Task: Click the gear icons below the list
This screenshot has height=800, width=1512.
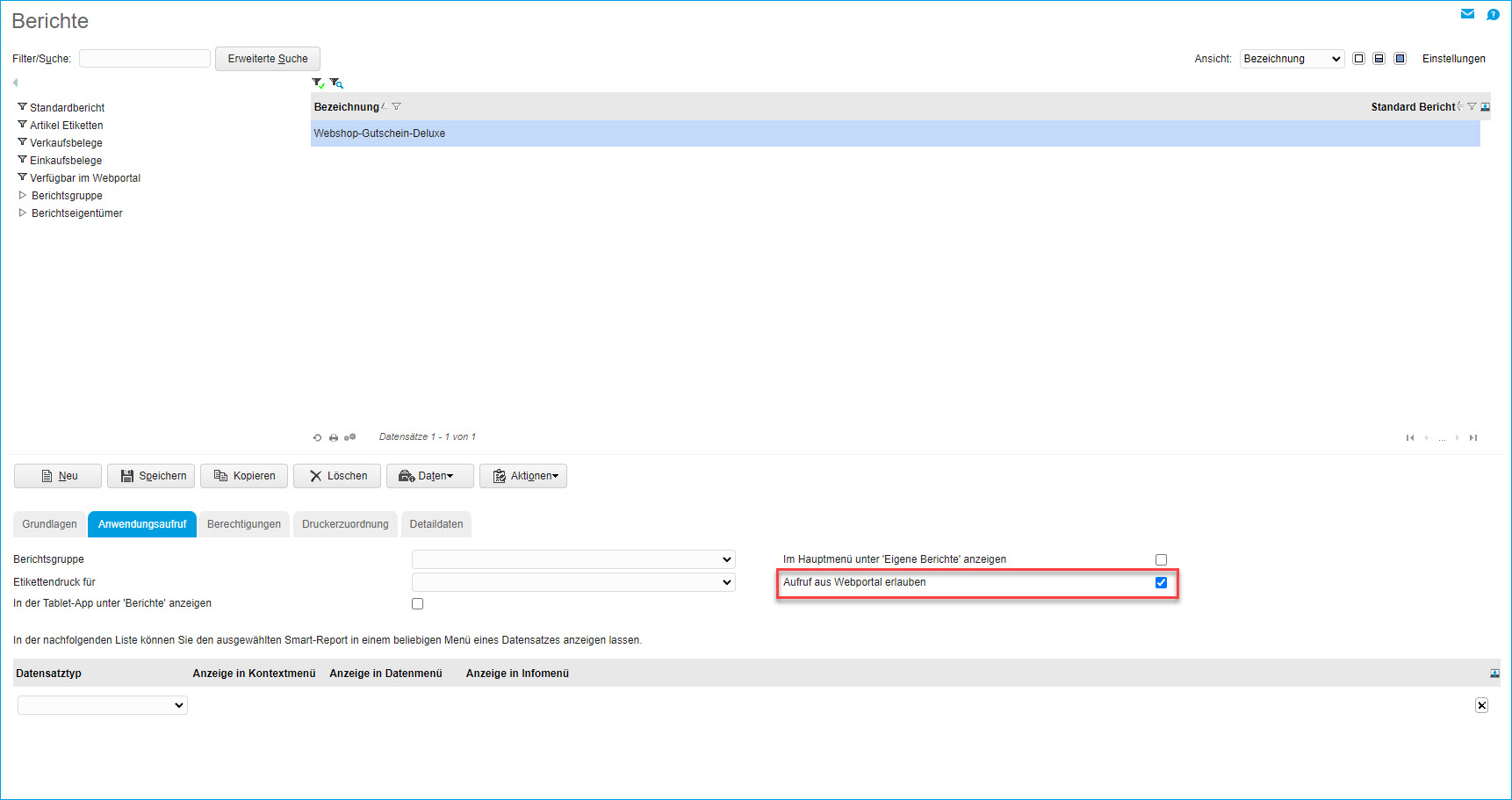Action: pos(350,437)
